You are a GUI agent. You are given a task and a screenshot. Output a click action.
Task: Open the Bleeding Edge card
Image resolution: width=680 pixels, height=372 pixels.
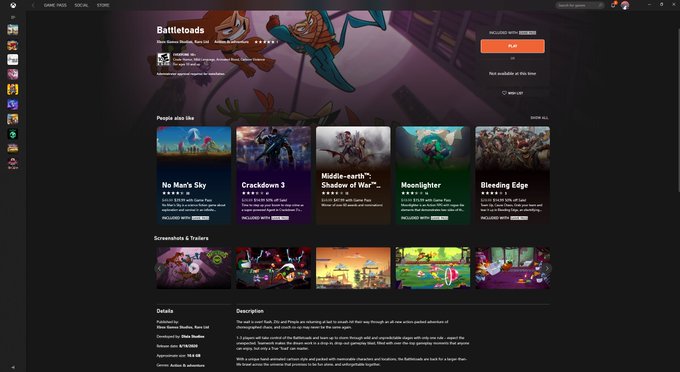tap(512, 175)
